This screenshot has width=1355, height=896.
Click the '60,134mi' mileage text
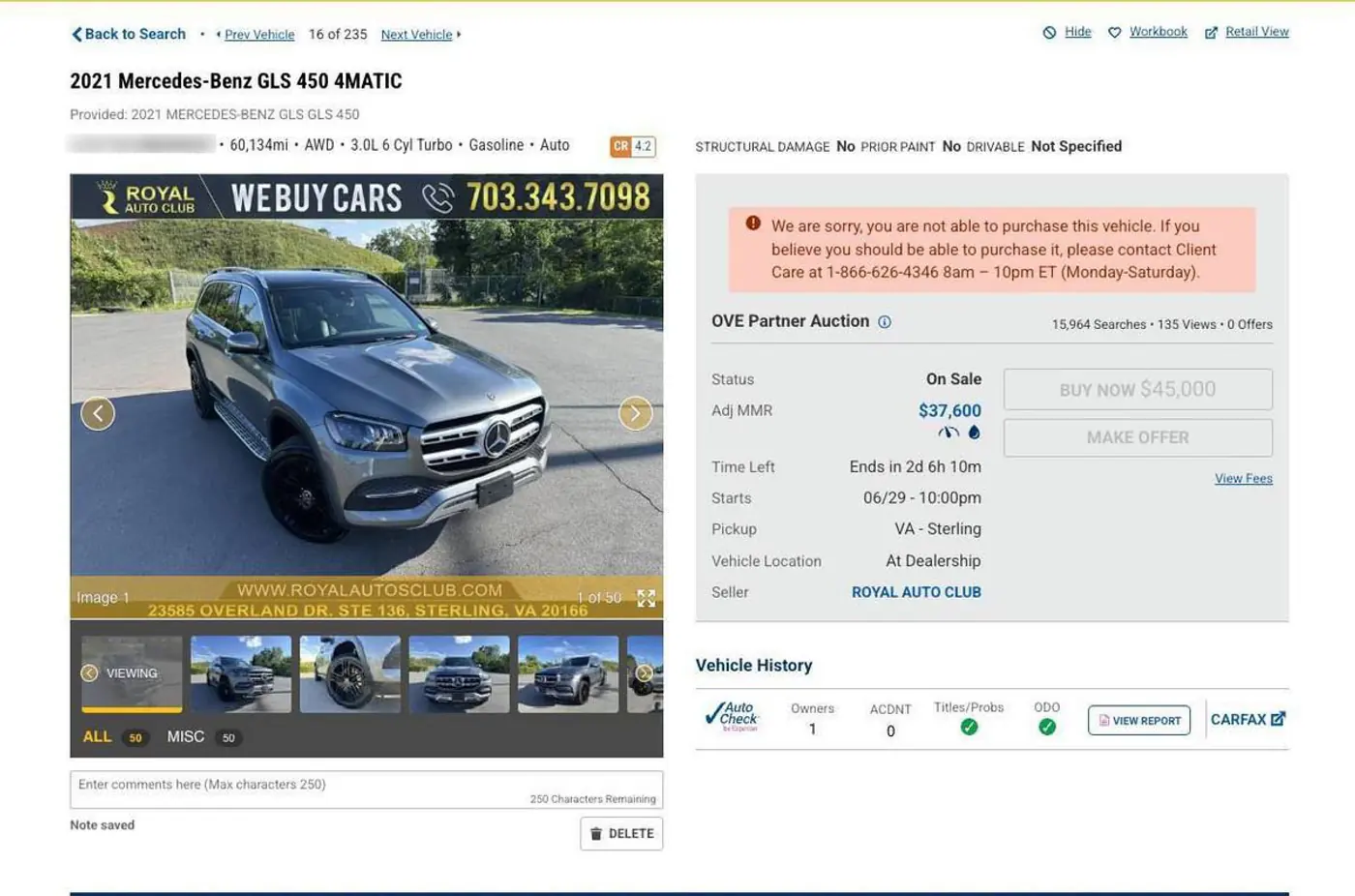pos(258,145)
